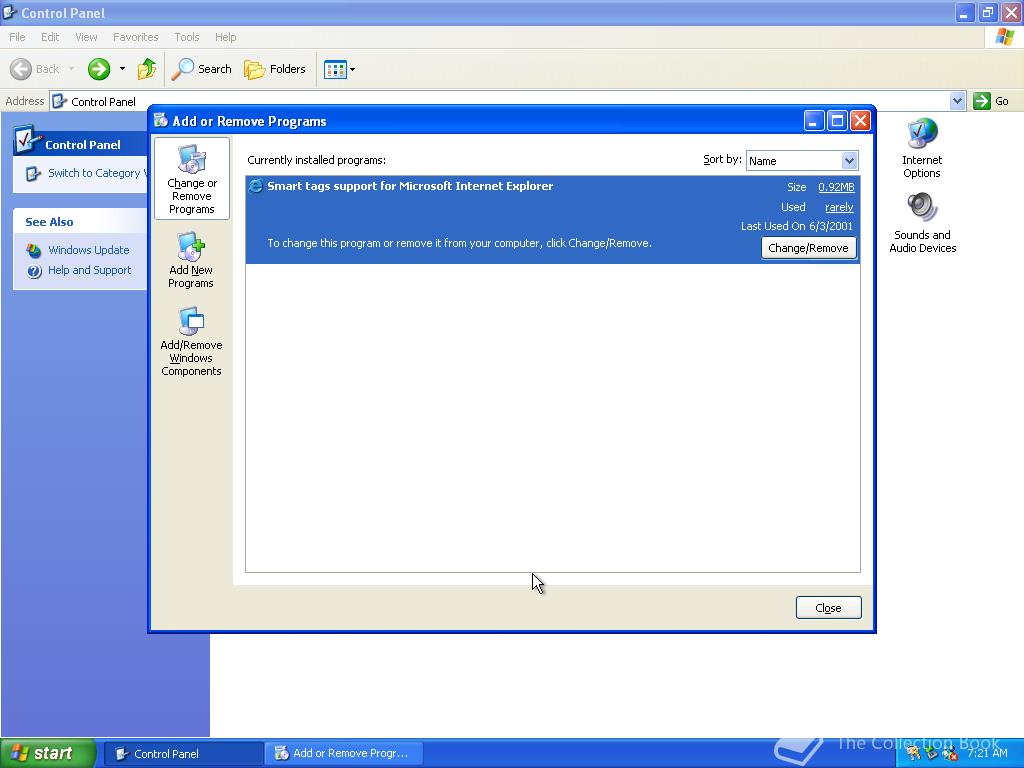Click the green Forward arrow button
The width and height of the screenshot is (1024, 768).
tap(99, 69)
